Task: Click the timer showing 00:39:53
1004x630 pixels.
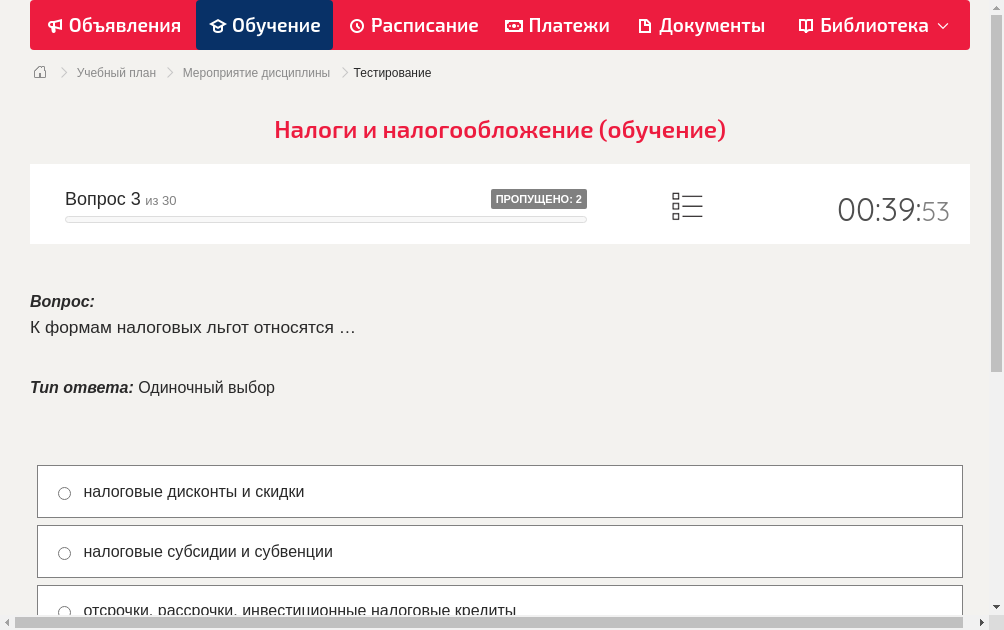Action: tap(893, 208)
